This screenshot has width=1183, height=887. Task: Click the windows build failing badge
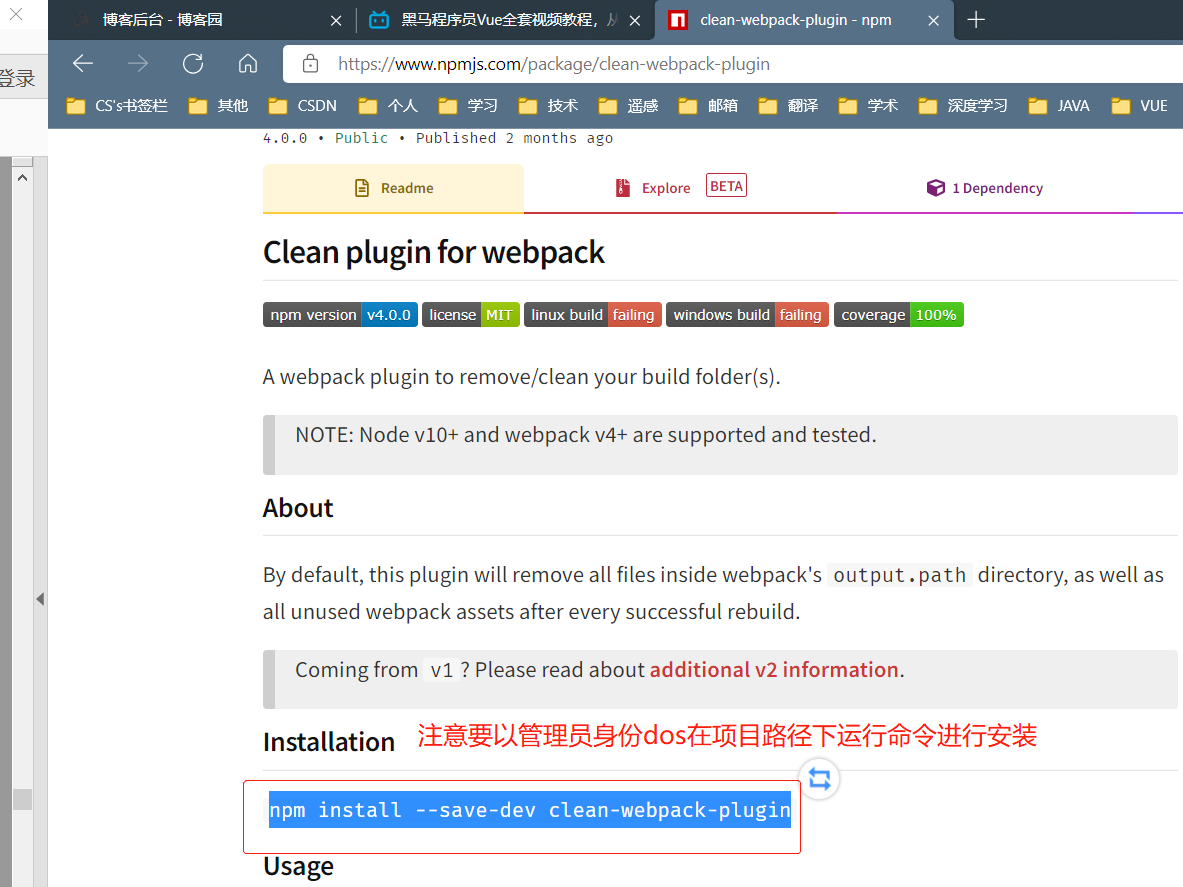pos(748,315)
